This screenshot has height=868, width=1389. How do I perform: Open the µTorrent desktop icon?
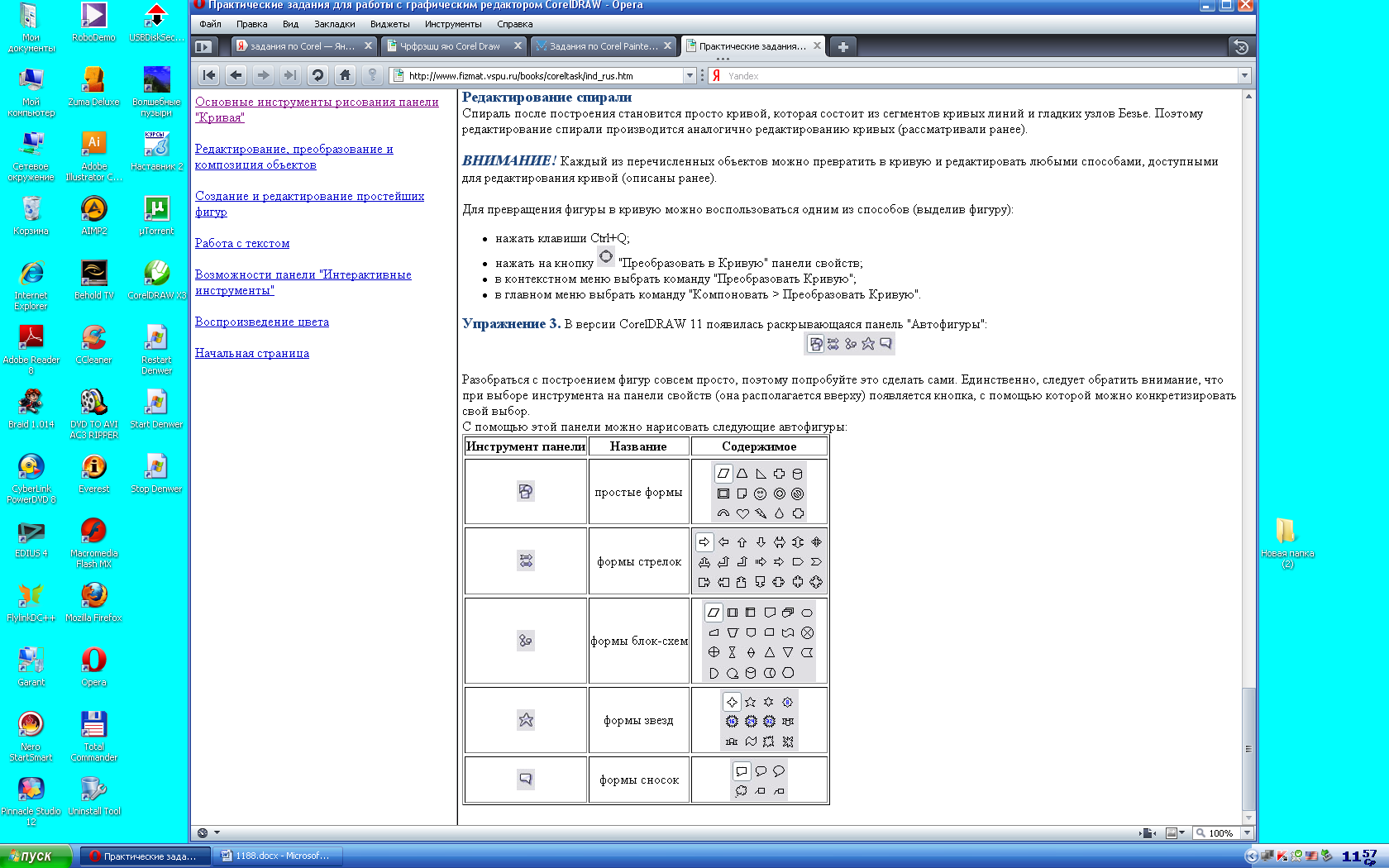[157, 214]
